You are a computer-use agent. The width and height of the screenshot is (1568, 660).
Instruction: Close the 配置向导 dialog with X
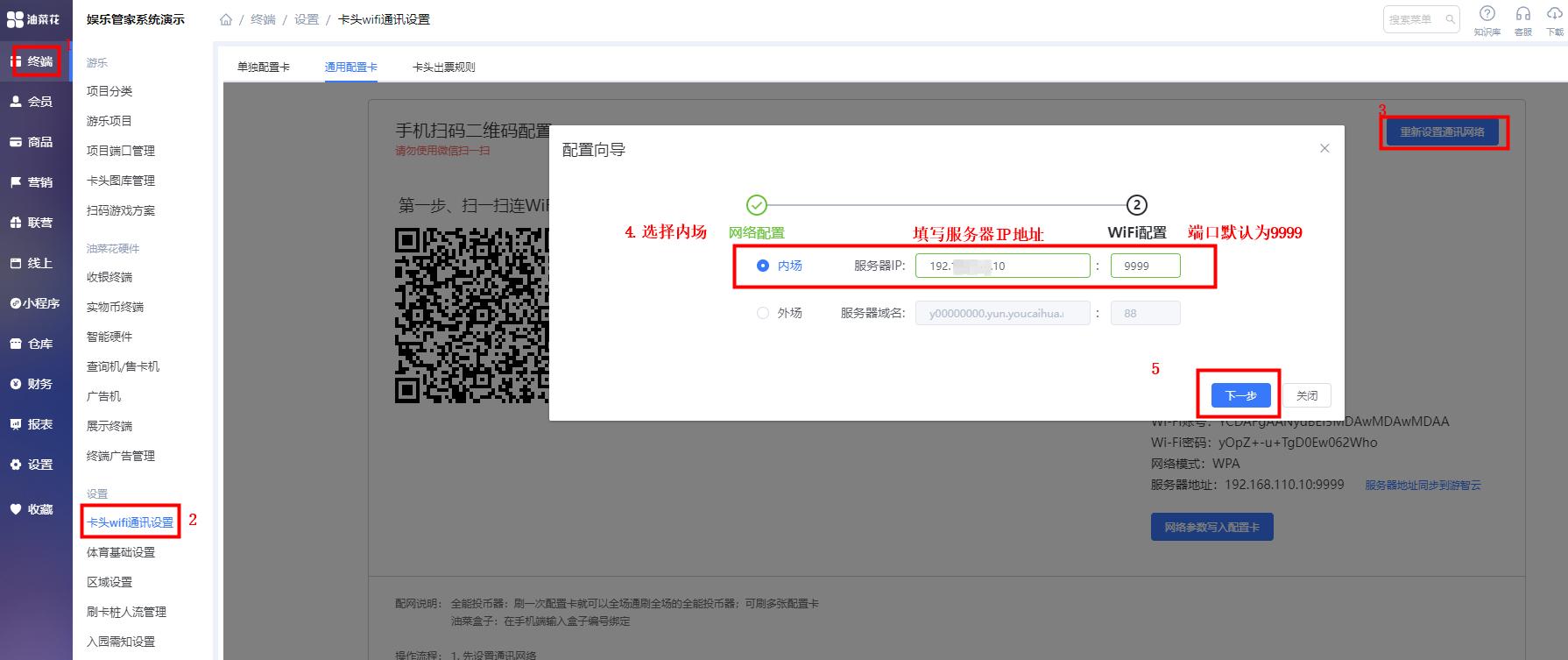[1324, 148]
